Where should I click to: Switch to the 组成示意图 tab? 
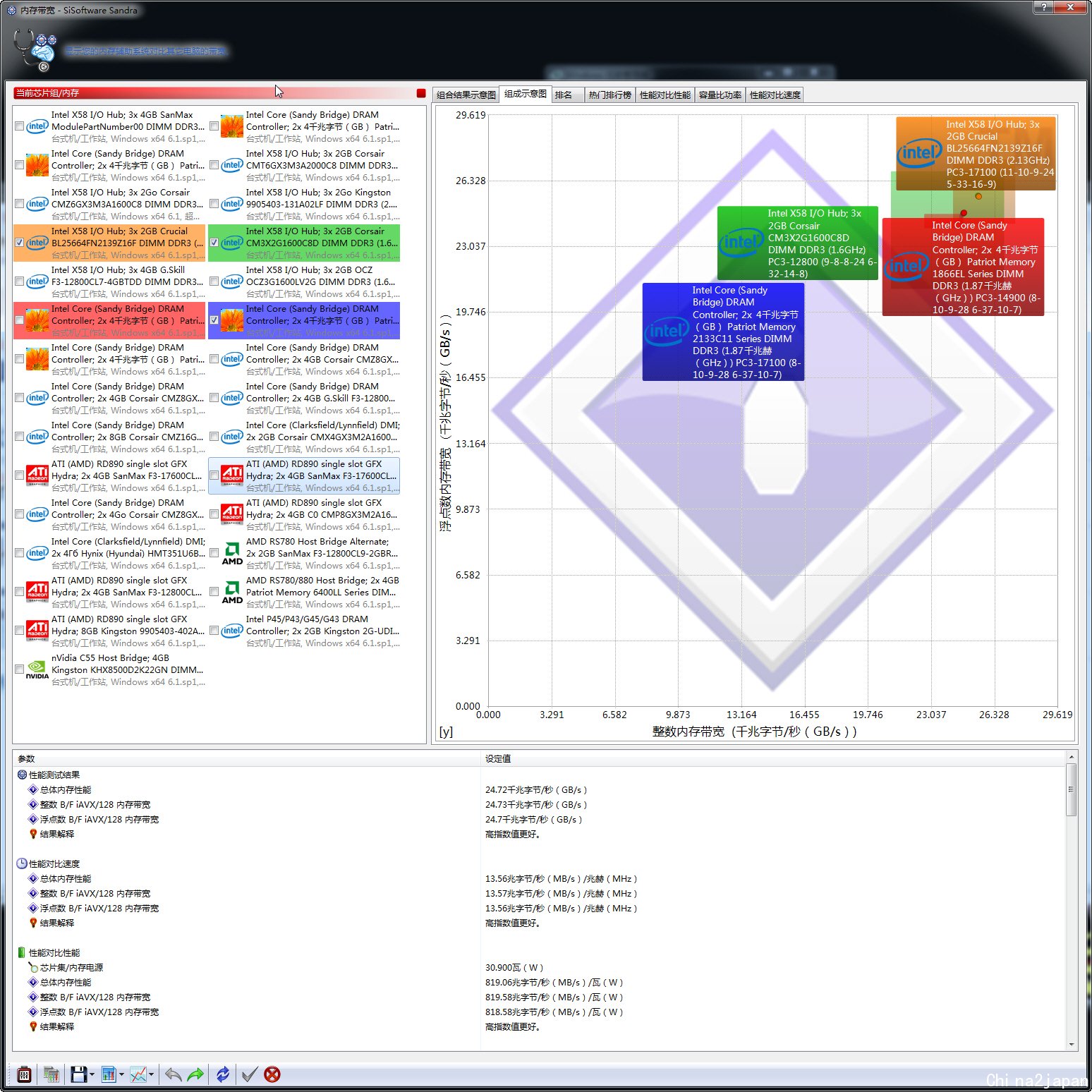click(x=526, y=94)
